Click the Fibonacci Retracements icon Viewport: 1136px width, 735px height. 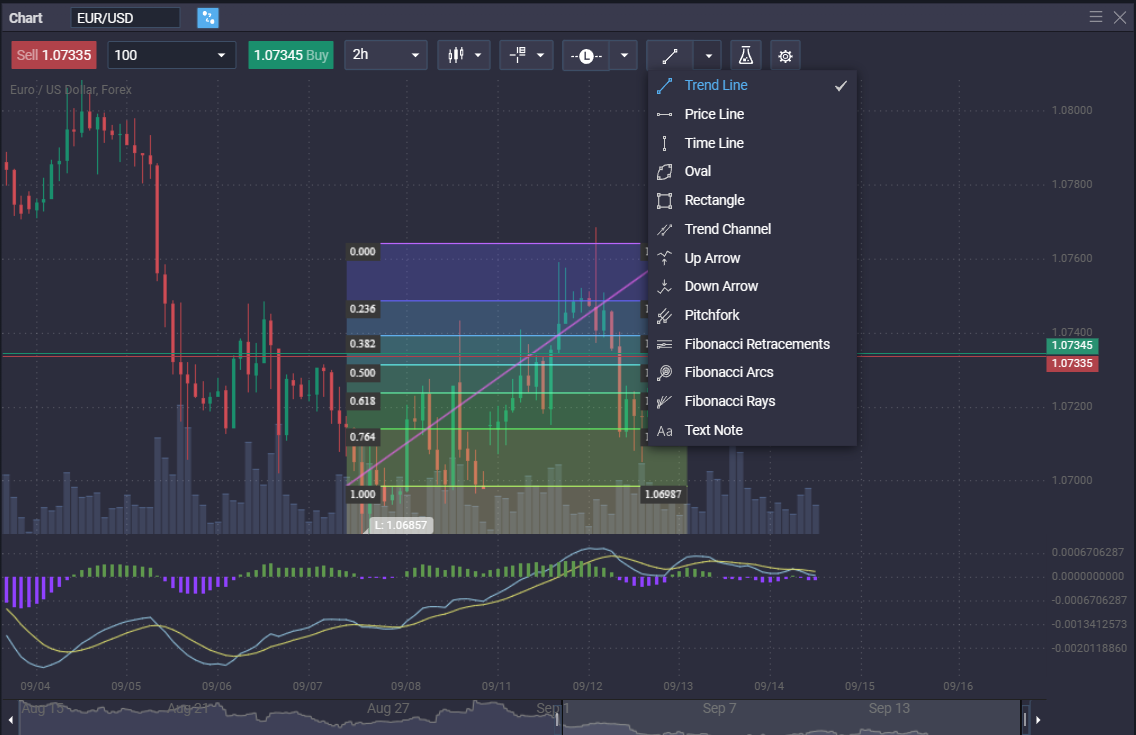[x=664, y=344]
